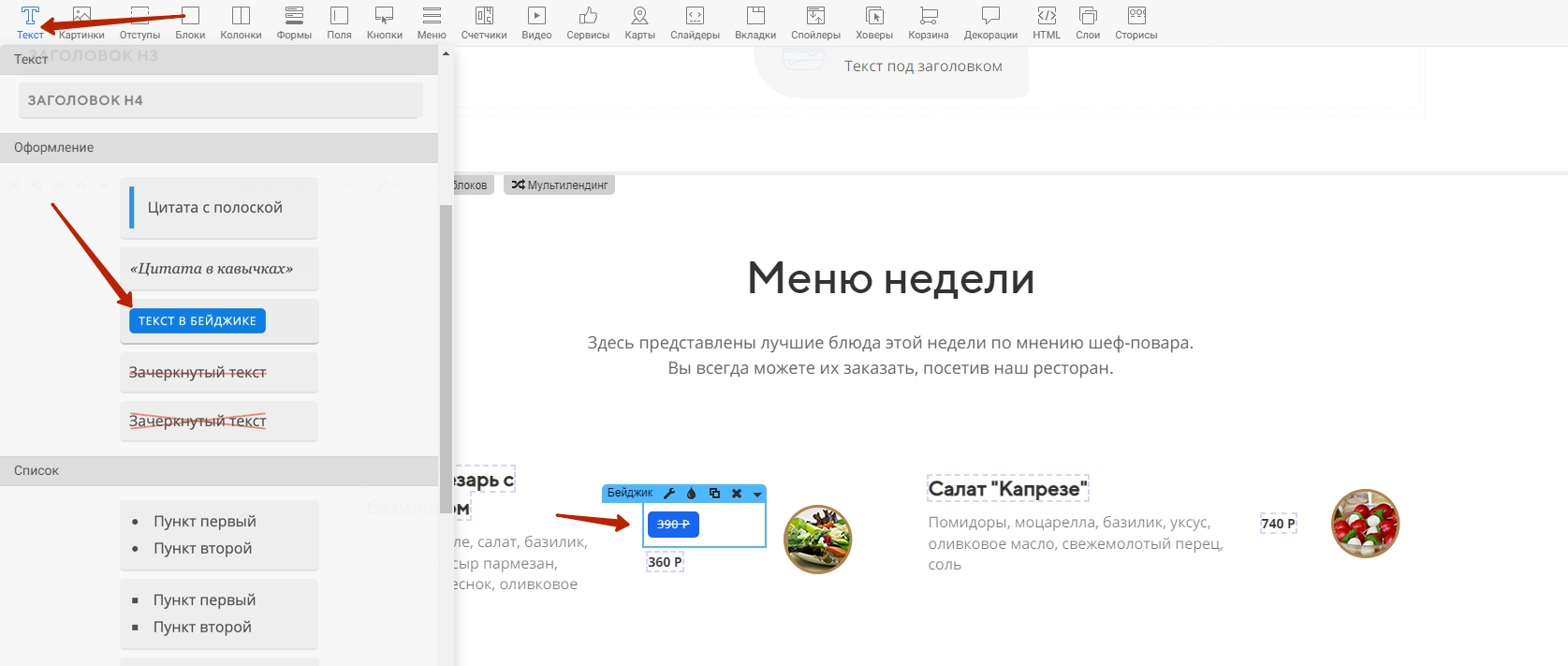Open the Формы forms category
Screen dimensions: 1568x666
(x=294, y=23)
